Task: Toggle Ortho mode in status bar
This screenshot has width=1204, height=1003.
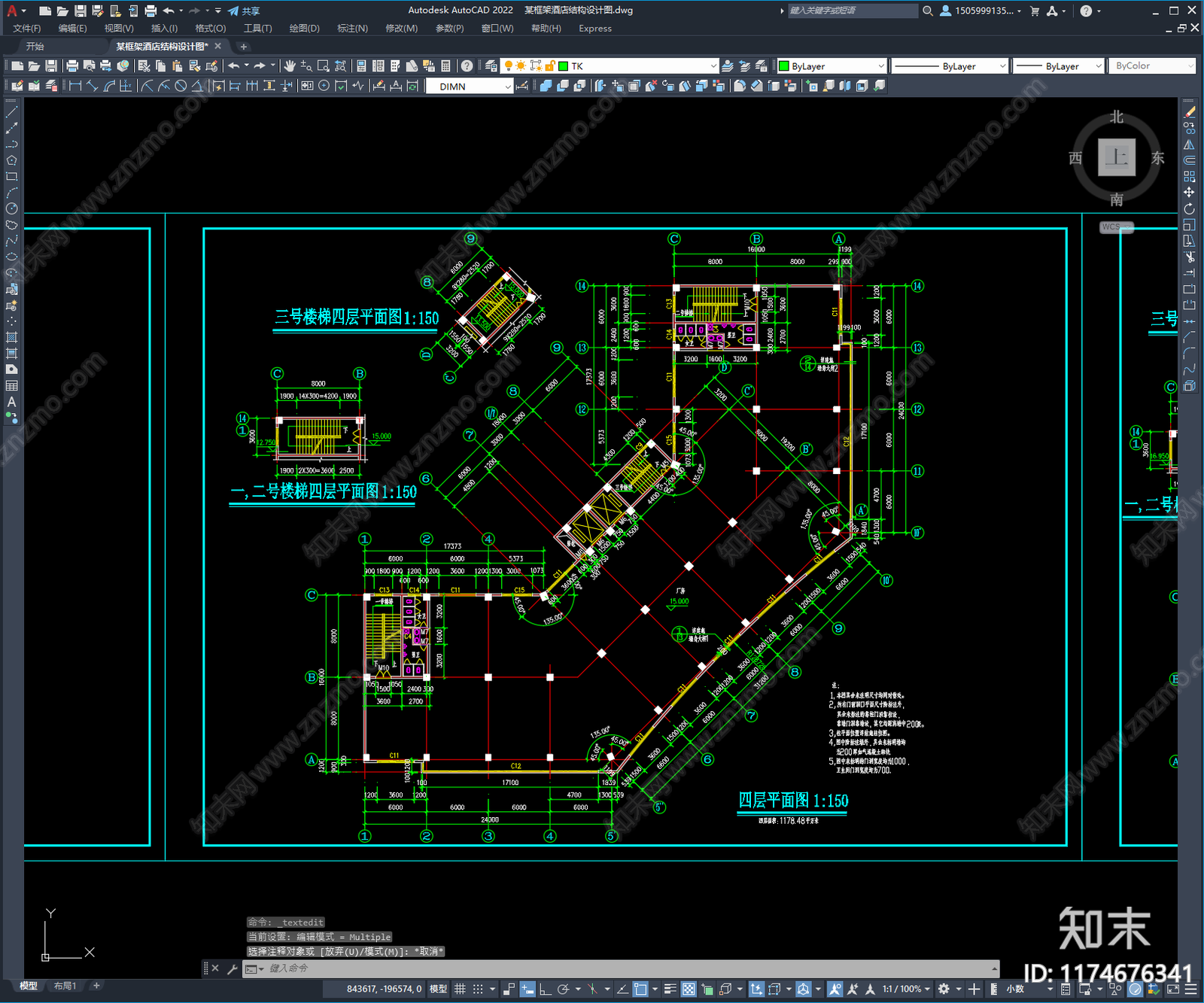Action: click(545, 989)
